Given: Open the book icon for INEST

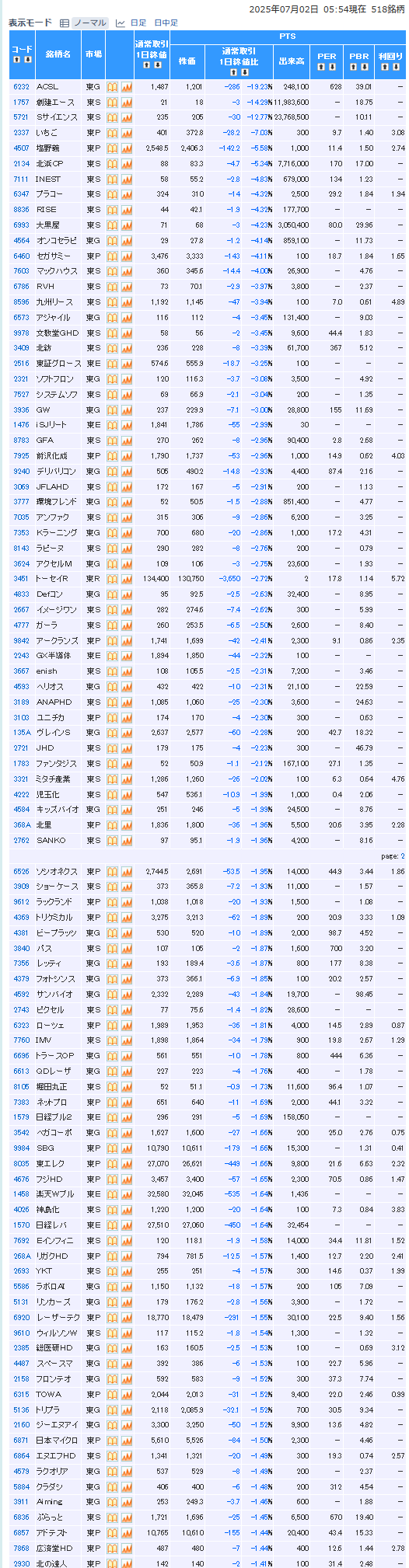Looking at the screenshot, I should [113, 179].
